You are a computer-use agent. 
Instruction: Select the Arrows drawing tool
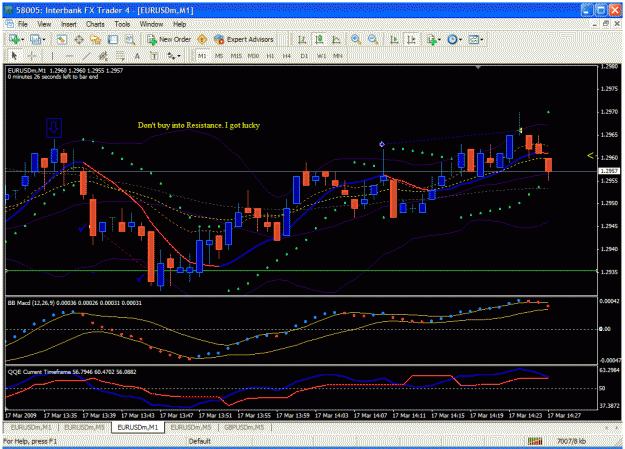point(171,56)
